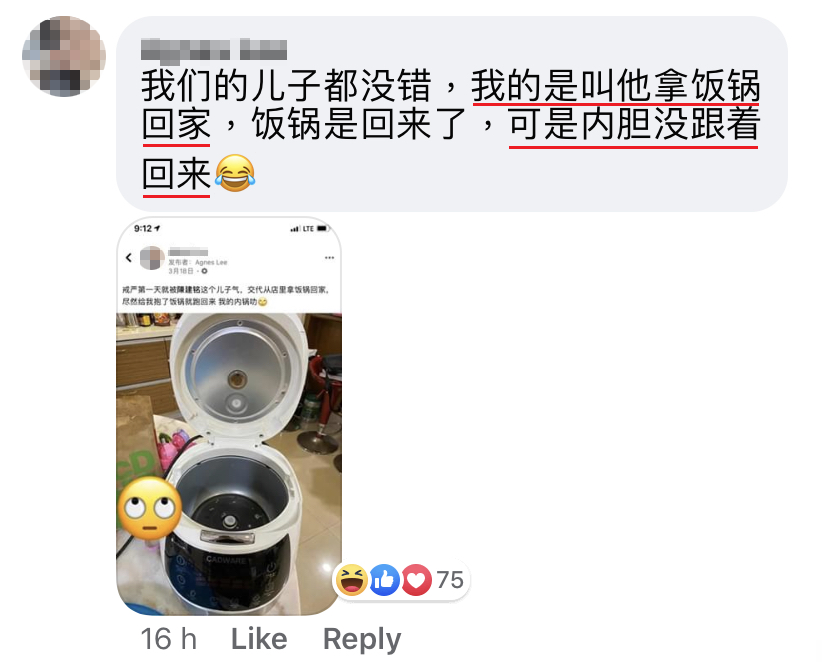This screenshot has width=828, height=662.
Task: Click the Agnes Lee publisher text
Action: (x=211, y=262)
